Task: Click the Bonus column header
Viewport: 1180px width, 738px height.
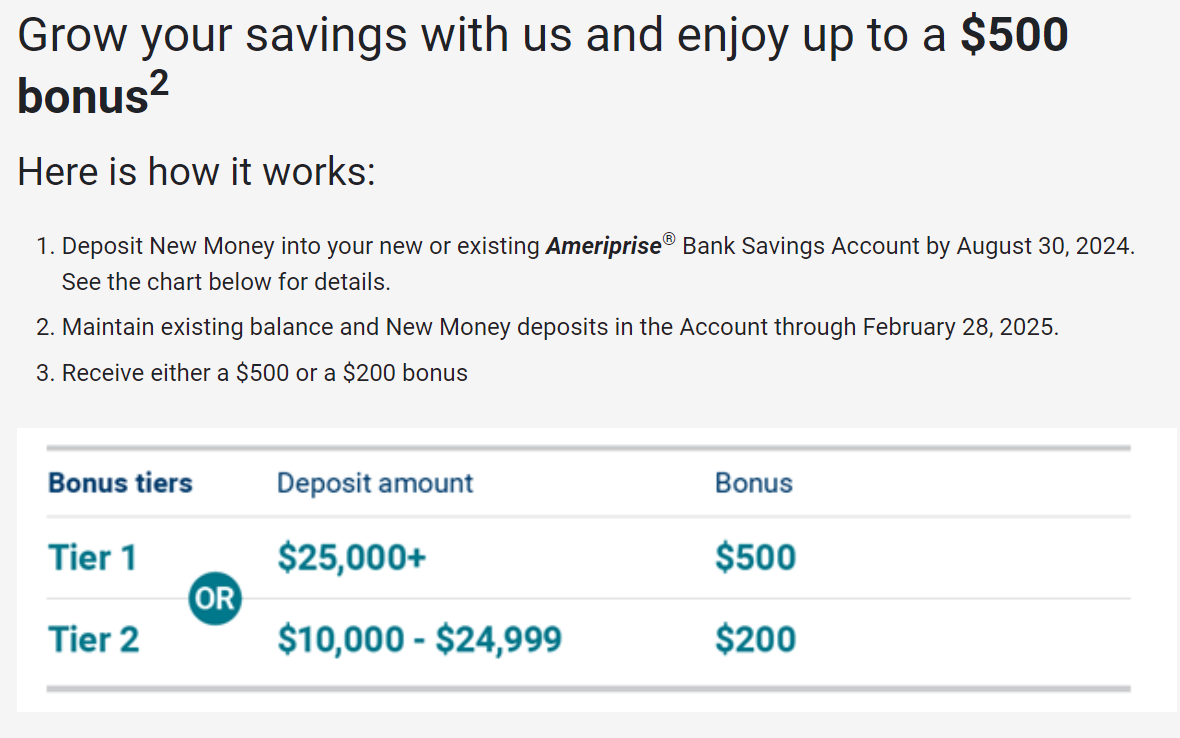Action: [x=753, y=483]
